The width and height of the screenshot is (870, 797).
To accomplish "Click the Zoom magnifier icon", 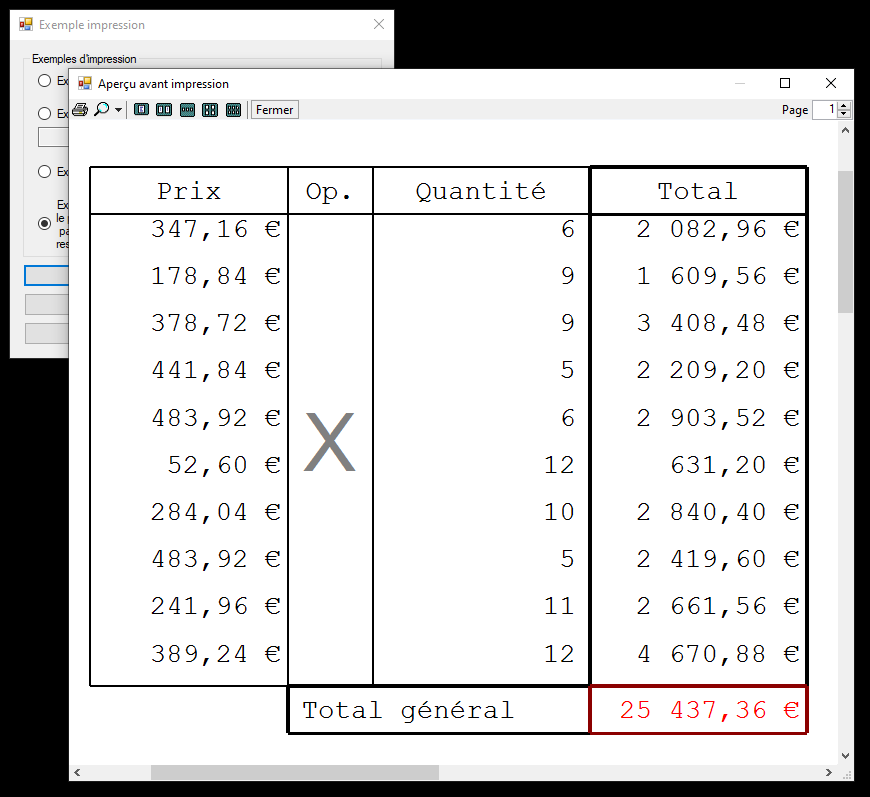I will 101,110.
